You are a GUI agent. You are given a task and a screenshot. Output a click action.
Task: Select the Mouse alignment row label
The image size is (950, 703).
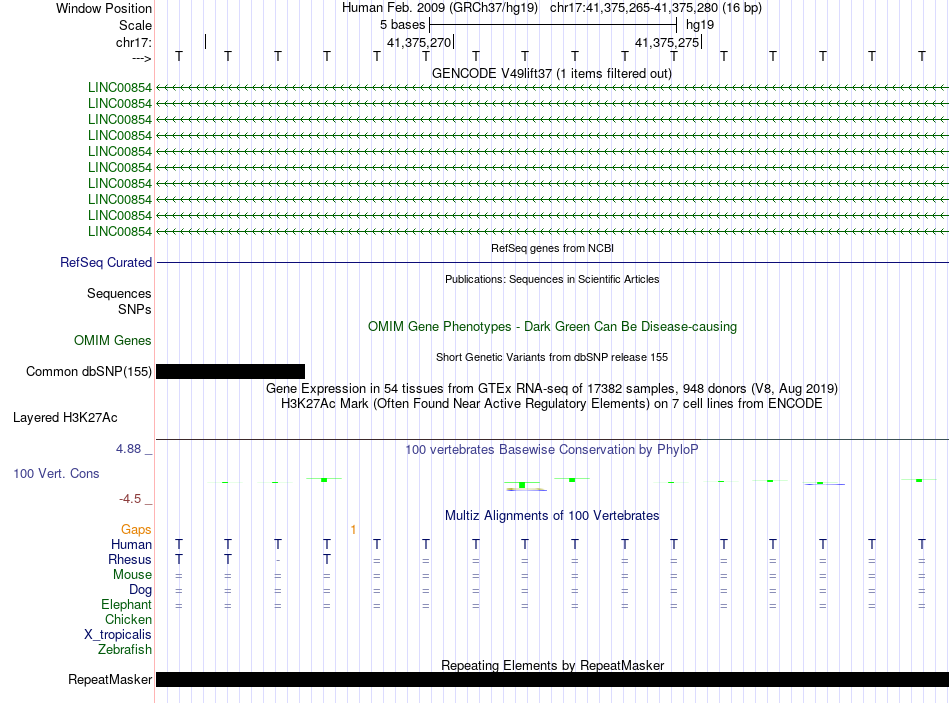click(132, 575)
